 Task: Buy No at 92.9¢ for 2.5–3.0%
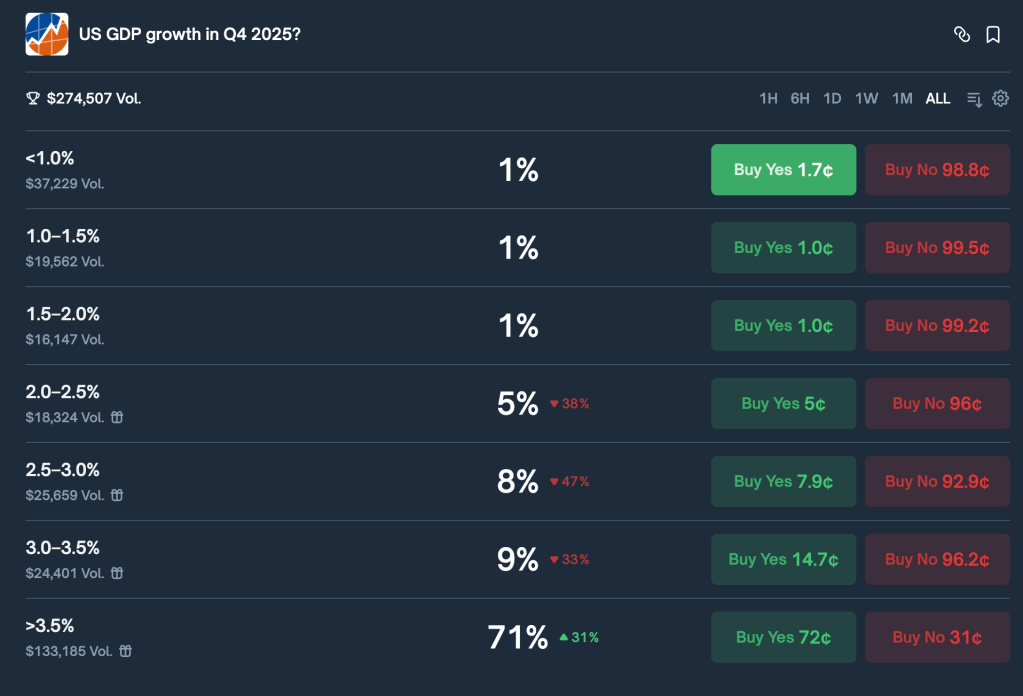pyautogui.click(x=937, y=482)
